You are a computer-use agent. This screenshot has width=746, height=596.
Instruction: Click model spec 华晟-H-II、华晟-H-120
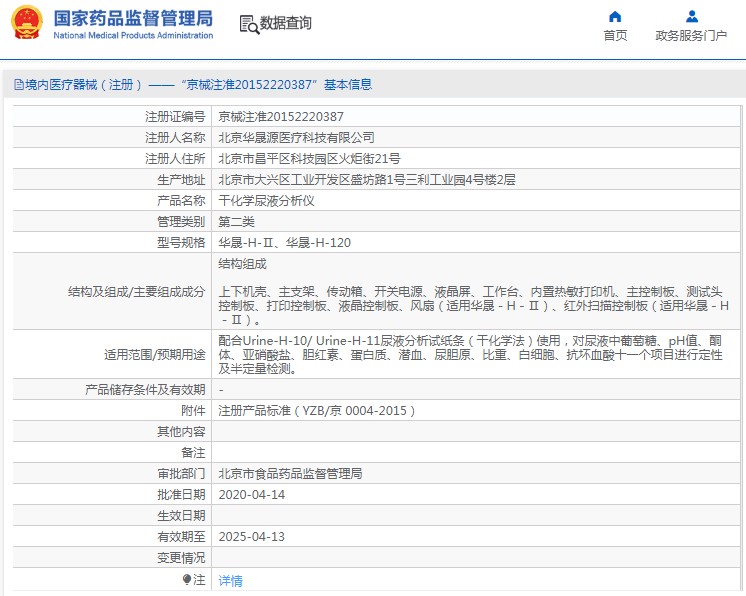(284, 243)
